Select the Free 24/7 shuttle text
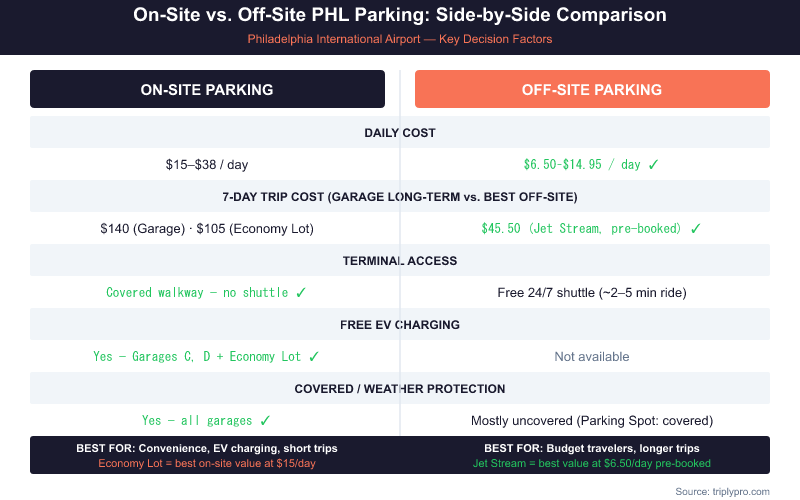 point(592,292)
